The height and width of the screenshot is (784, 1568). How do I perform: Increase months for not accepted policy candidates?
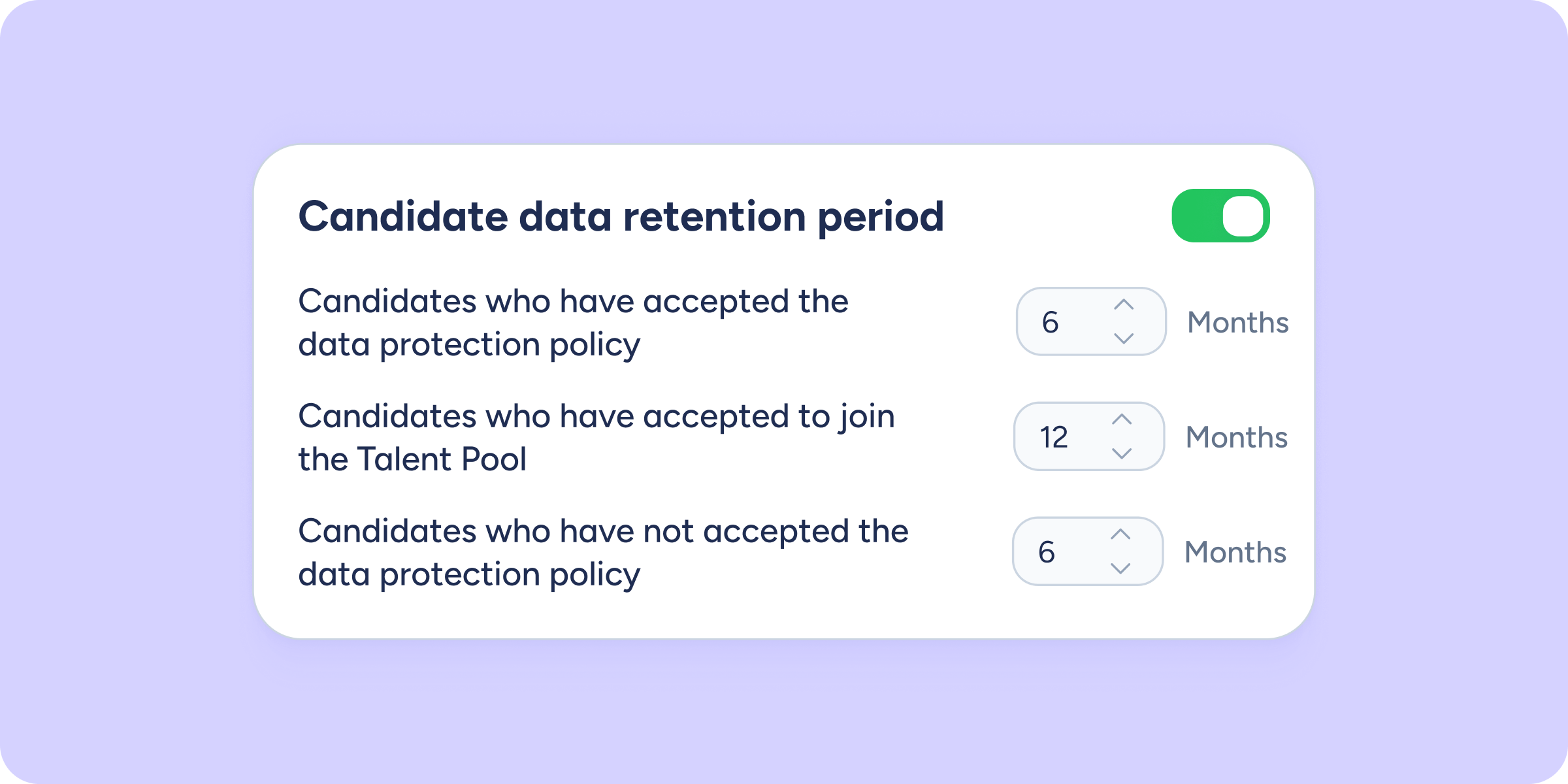coord(1120,534)
